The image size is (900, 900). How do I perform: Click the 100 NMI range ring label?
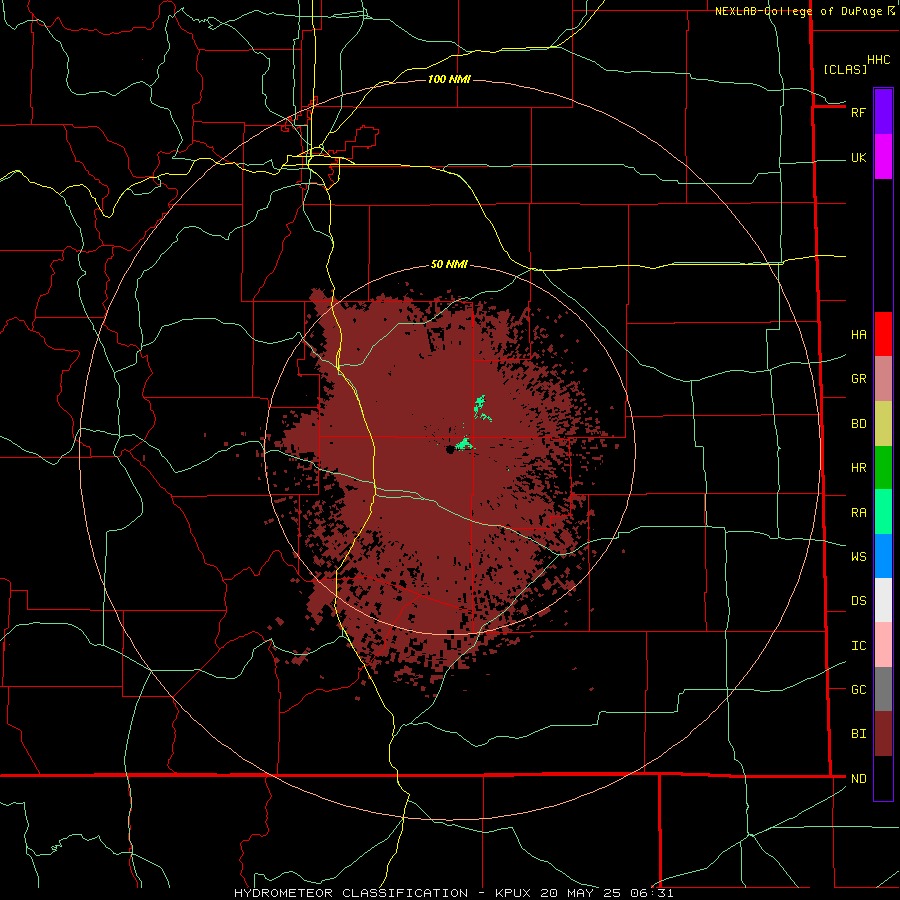click(x=449, y=79)
